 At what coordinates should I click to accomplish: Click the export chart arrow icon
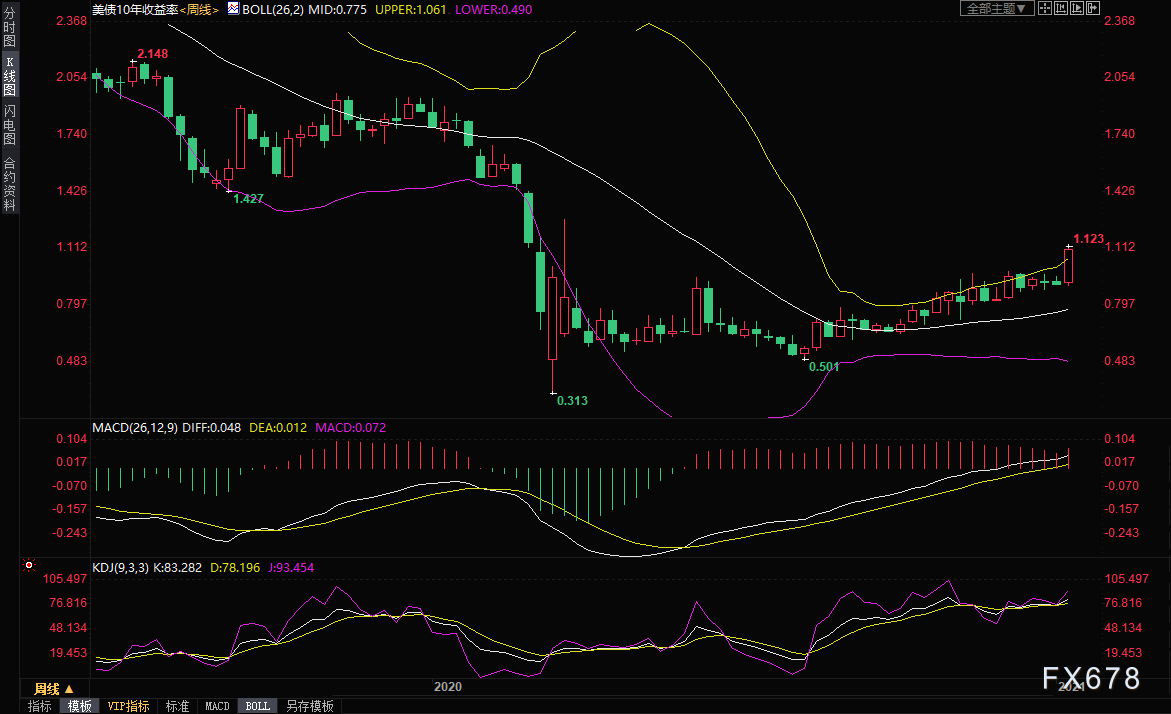point(1093,8)
